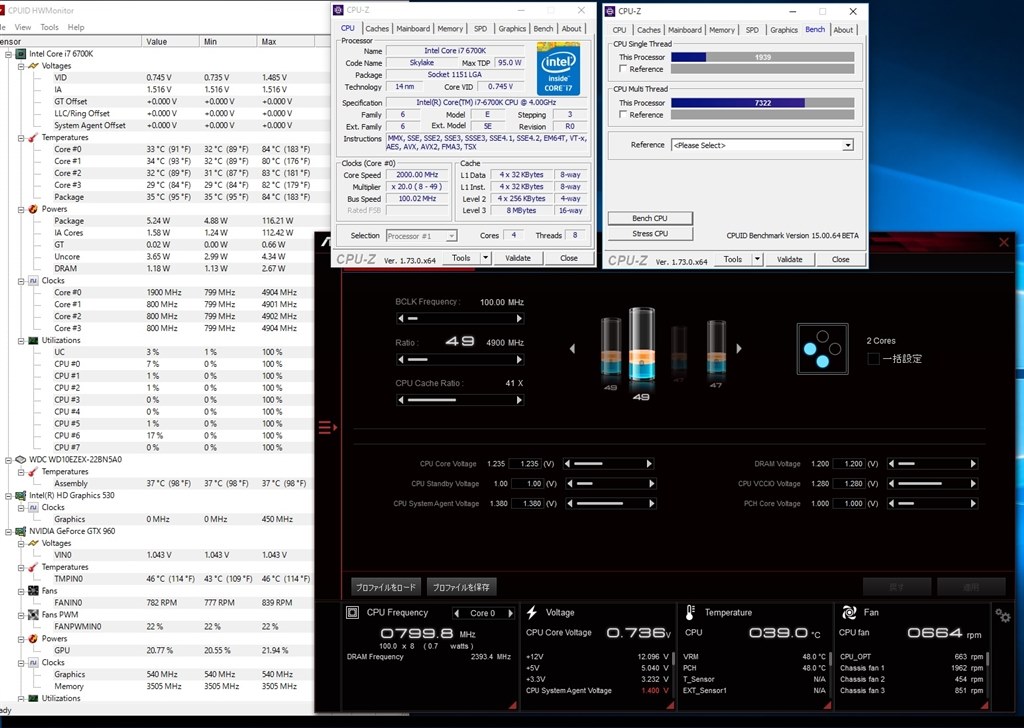The image size is (1024, 728).
Task: Collapse Temperatures node under WDC WD10EZEX-22BN5A0
Action: click(21, 472)
